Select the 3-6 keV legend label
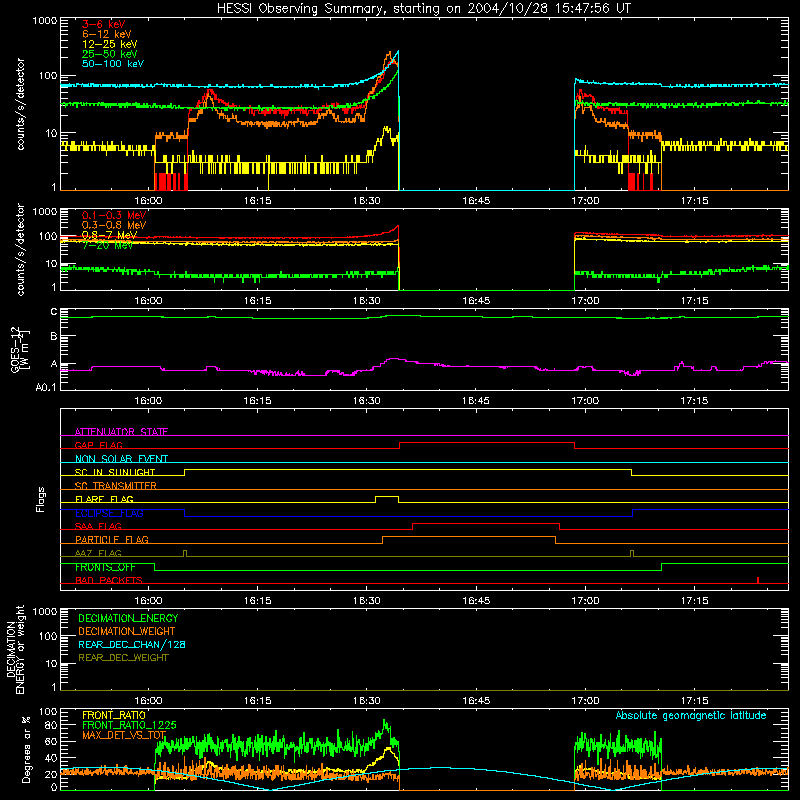This screenshot has height=800, width=800. 104,24
